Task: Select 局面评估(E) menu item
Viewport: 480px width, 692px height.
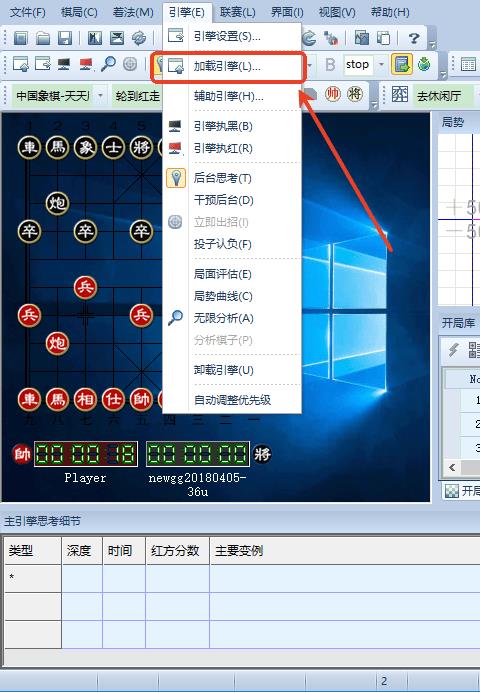Action: click(232, 275)
